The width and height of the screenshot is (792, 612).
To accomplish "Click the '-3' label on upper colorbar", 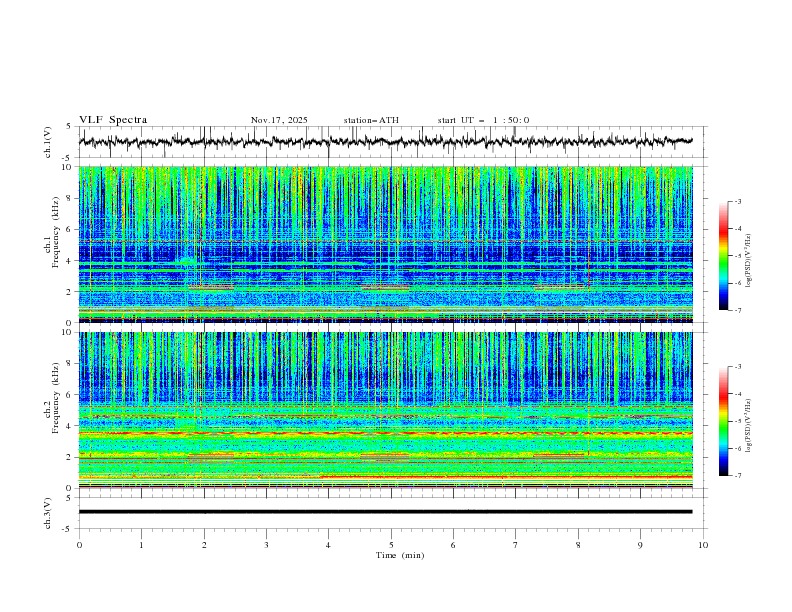I will point(738,201).
